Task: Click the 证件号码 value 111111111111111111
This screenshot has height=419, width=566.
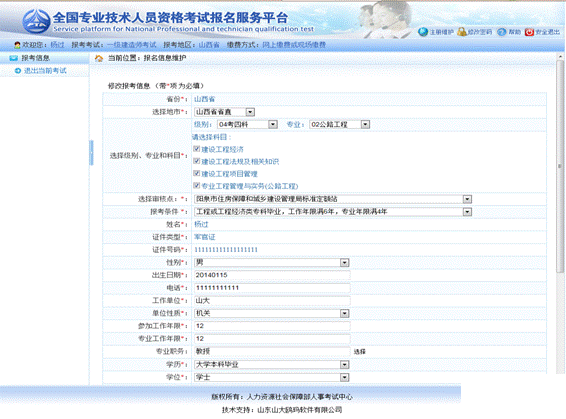Action: (x=226, y=250)
